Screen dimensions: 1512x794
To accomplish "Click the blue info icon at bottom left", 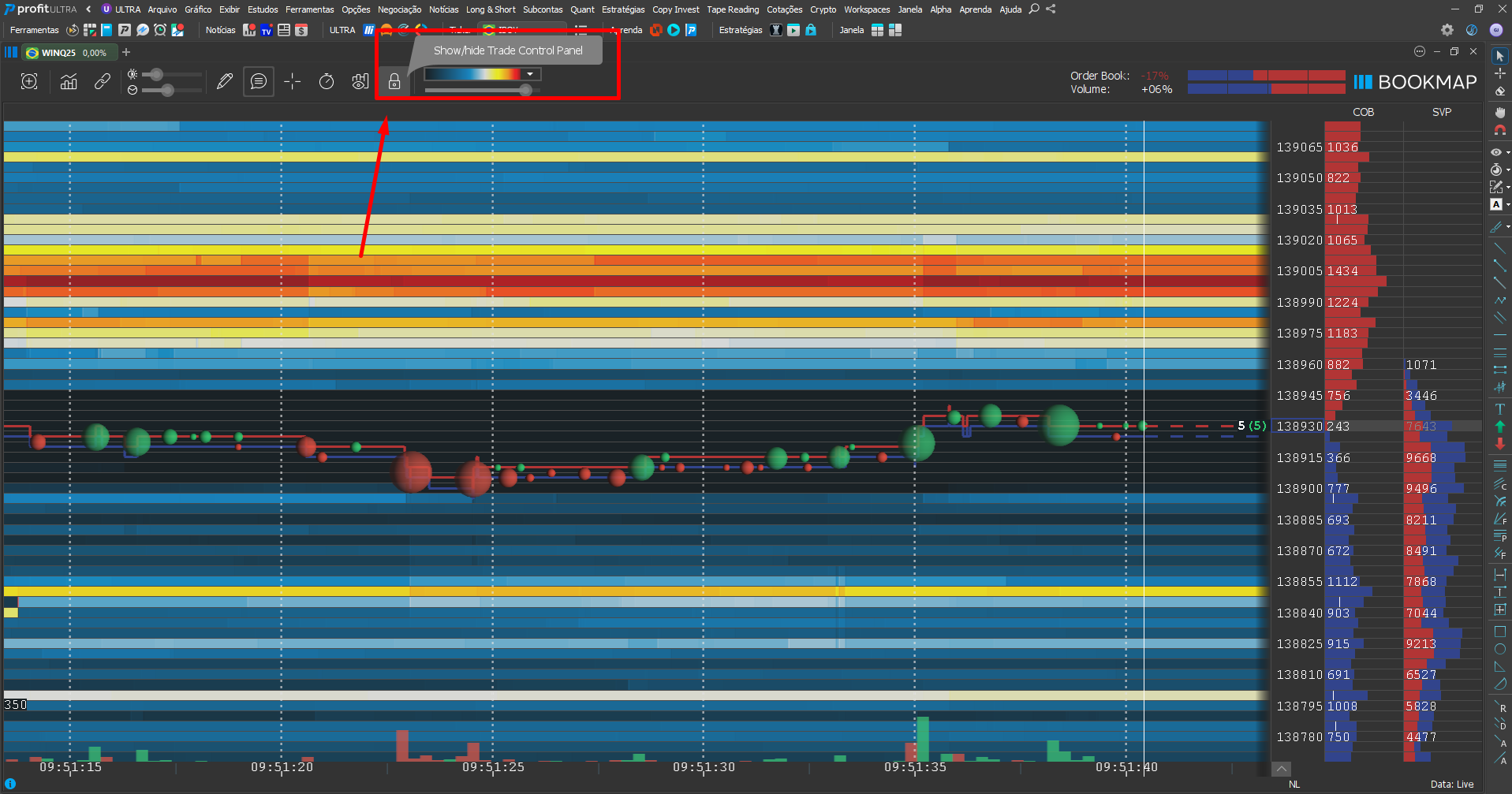I will pos(10,784).
